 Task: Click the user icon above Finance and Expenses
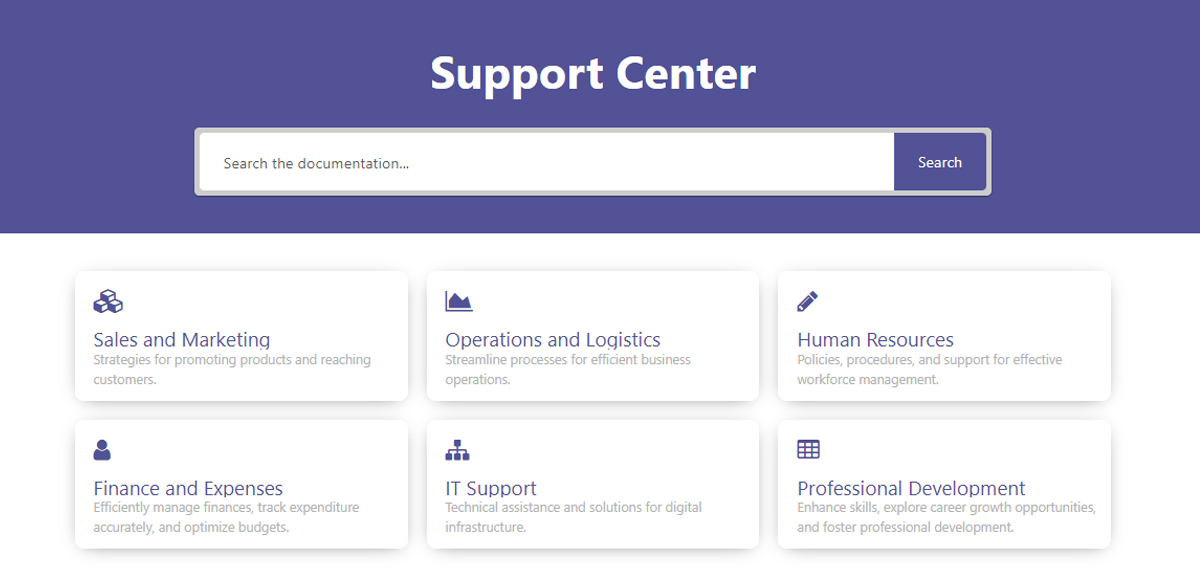click(102, 450)
